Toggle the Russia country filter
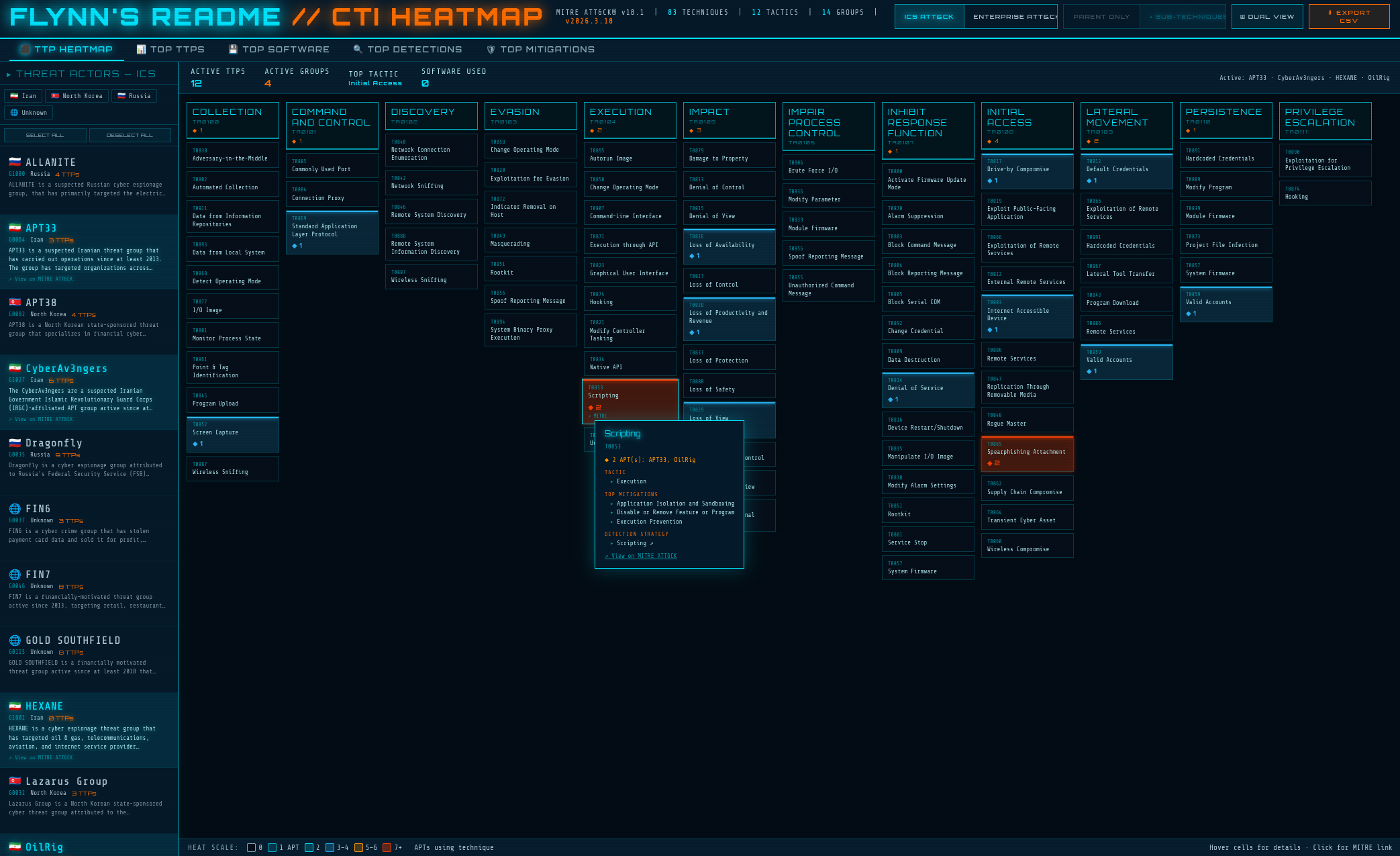The width and height of the screenshot is (1400, 856). click(x=134, y=95)
